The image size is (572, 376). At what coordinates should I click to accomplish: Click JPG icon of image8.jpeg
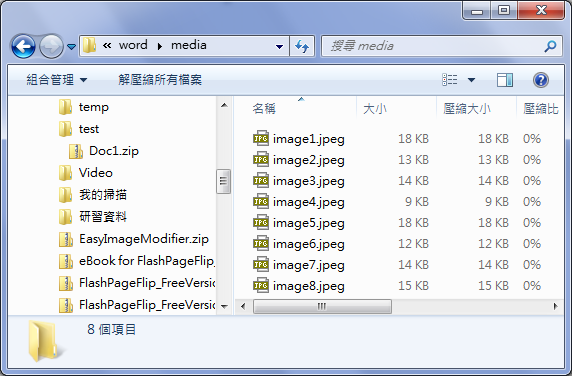click(261, 285)
